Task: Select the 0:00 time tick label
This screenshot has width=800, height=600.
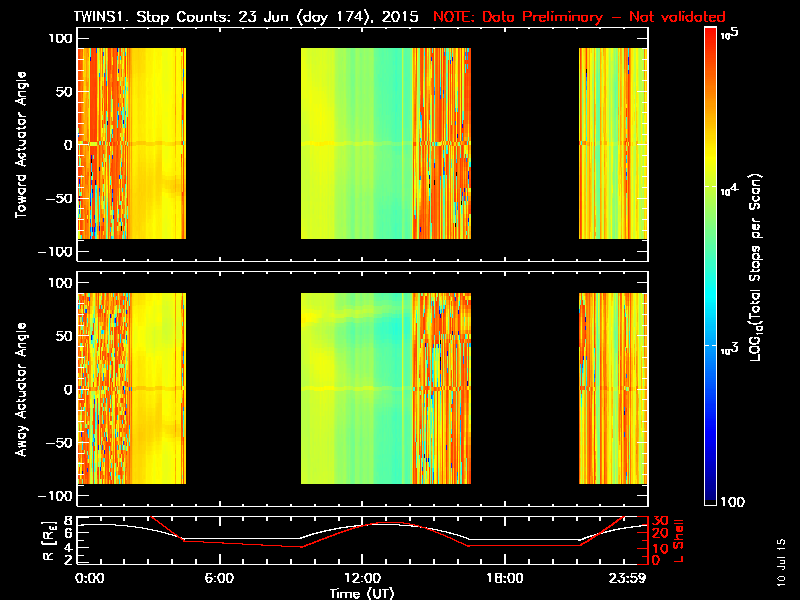Action: [x=90, y=578]
